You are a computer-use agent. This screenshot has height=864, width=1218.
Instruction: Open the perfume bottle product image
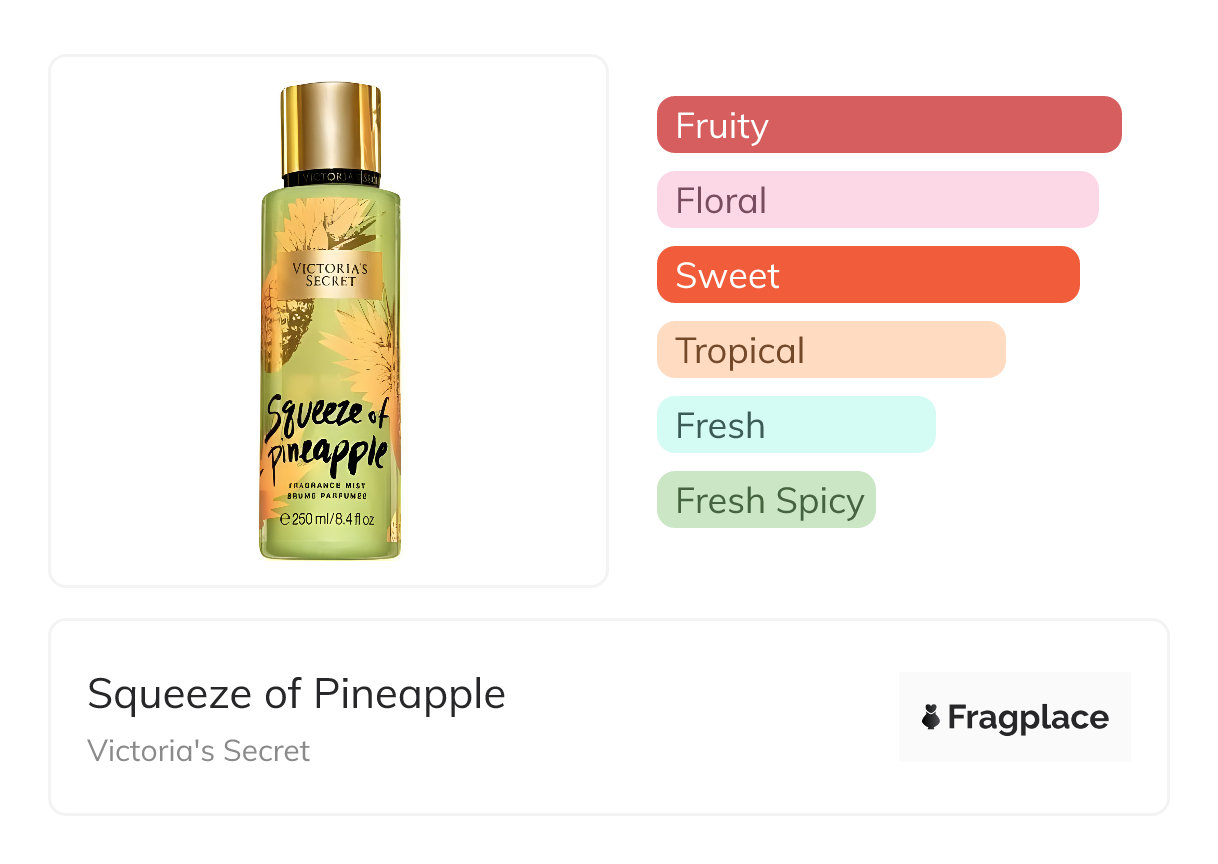click(x=329, y=321)
